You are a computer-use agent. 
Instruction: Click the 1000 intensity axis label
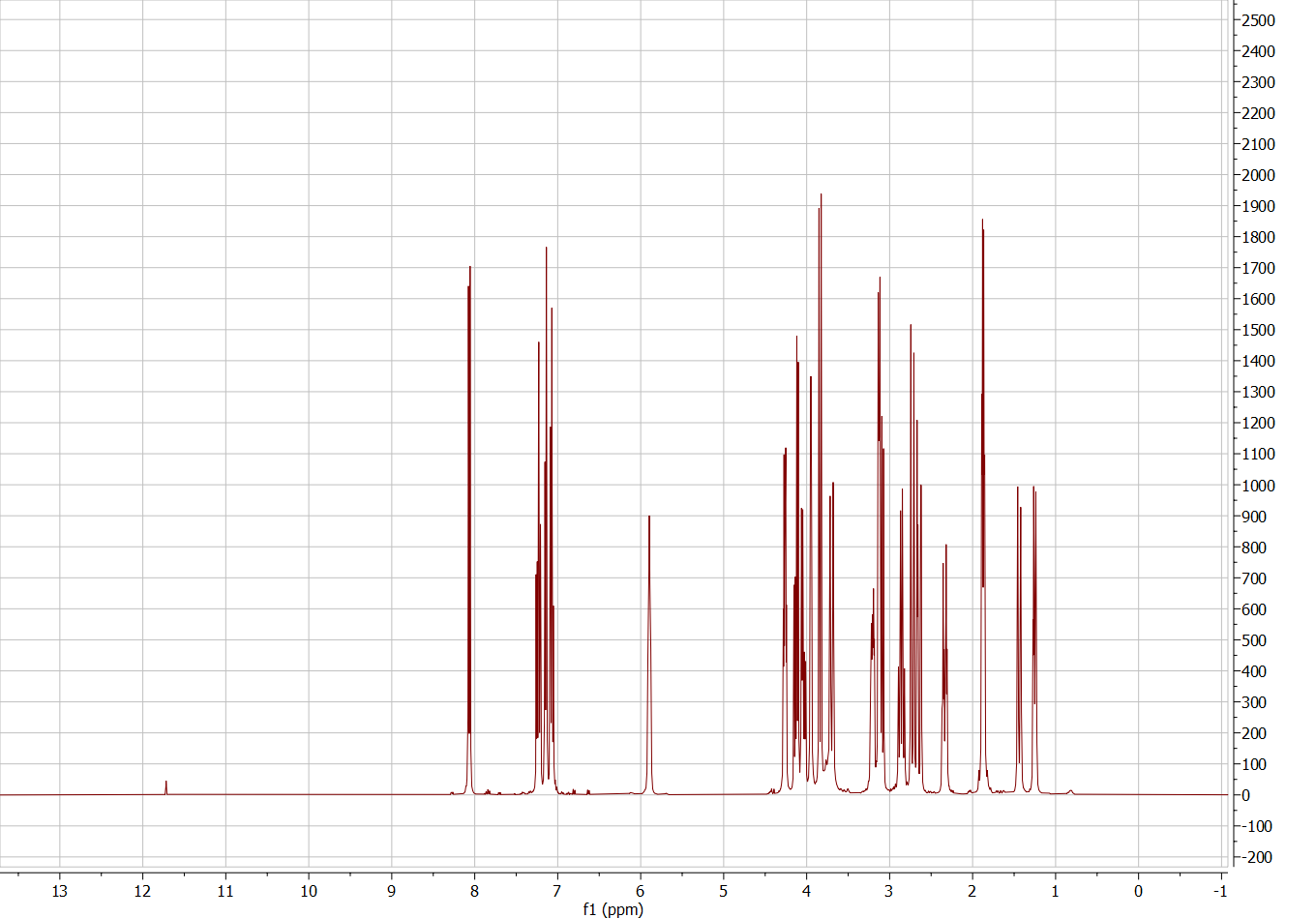(1258, 486)
